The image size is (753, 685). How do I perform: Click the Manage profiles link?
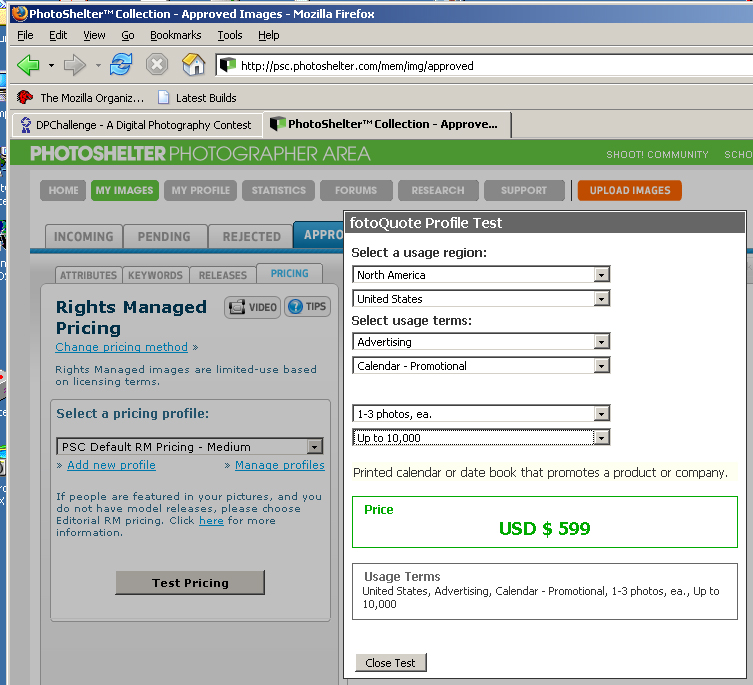pos(279,465)
